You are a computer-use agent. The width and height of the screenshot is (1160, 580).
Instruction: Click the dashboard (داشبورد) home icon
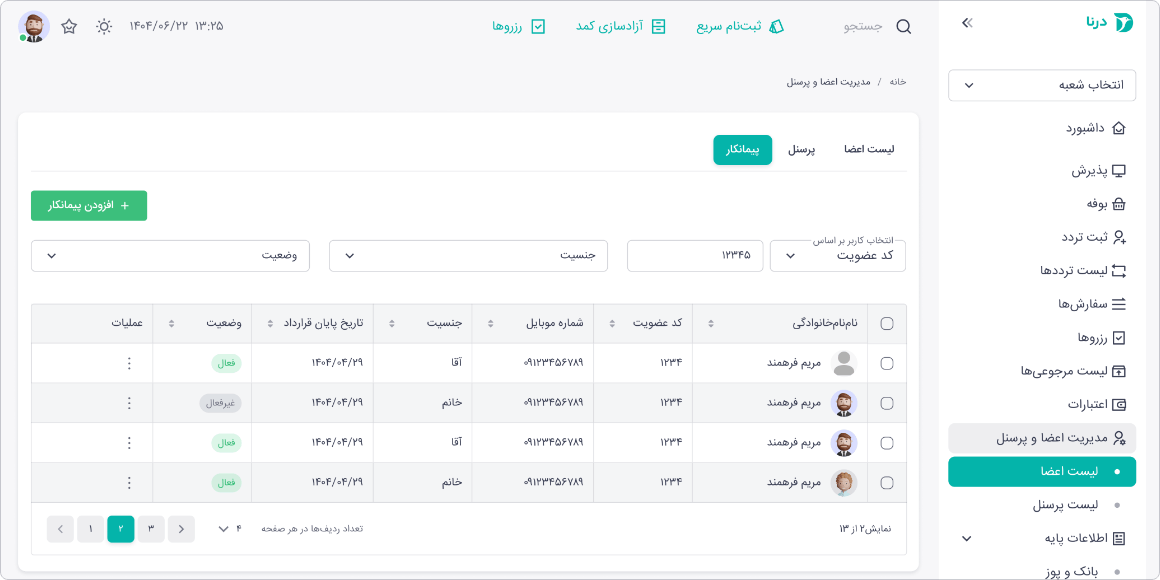coord(1119,129)
